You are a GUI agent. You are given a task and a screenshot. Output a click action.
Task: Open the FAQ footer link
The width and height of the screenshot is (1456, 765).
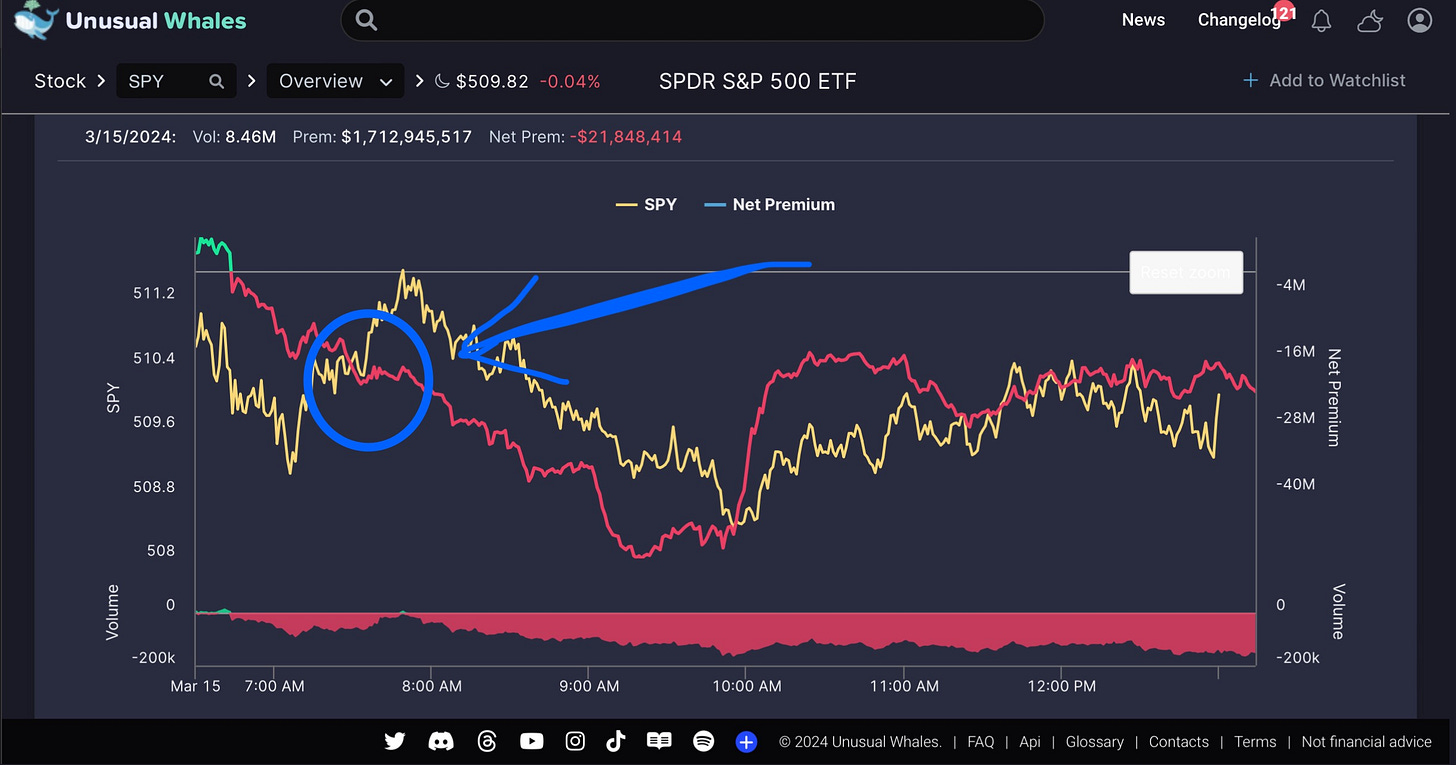pyautogui.click(x=981, y=741)
